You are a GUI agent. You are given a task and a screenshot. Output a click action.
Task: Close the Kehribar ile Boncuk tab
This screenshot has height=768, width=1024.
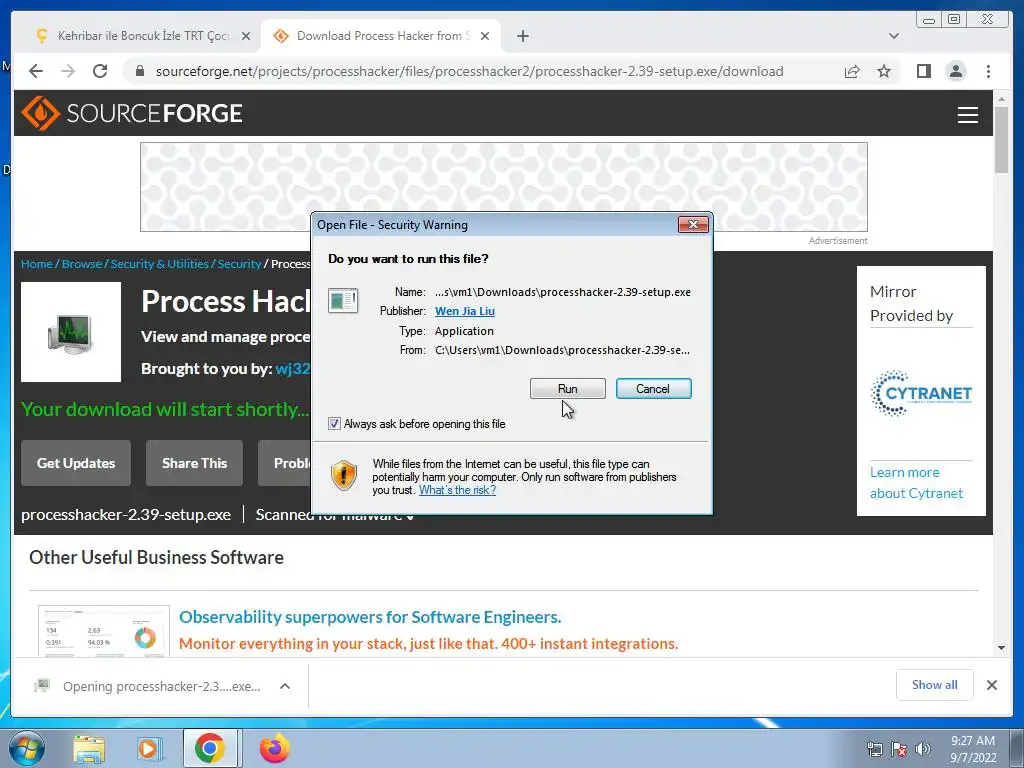tap(246, 36)
